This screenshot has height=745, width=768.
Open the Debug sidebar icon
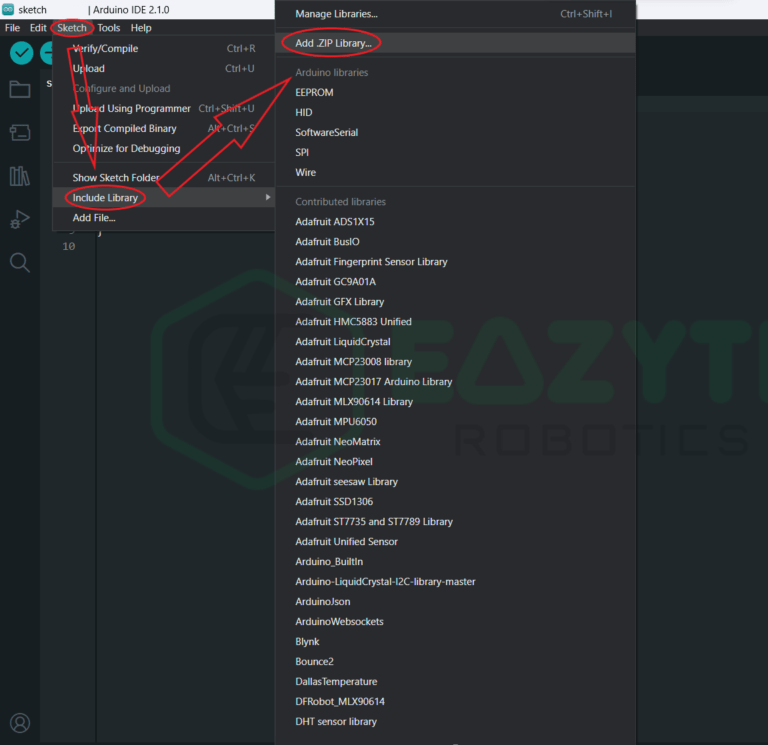tap(20, 219)
